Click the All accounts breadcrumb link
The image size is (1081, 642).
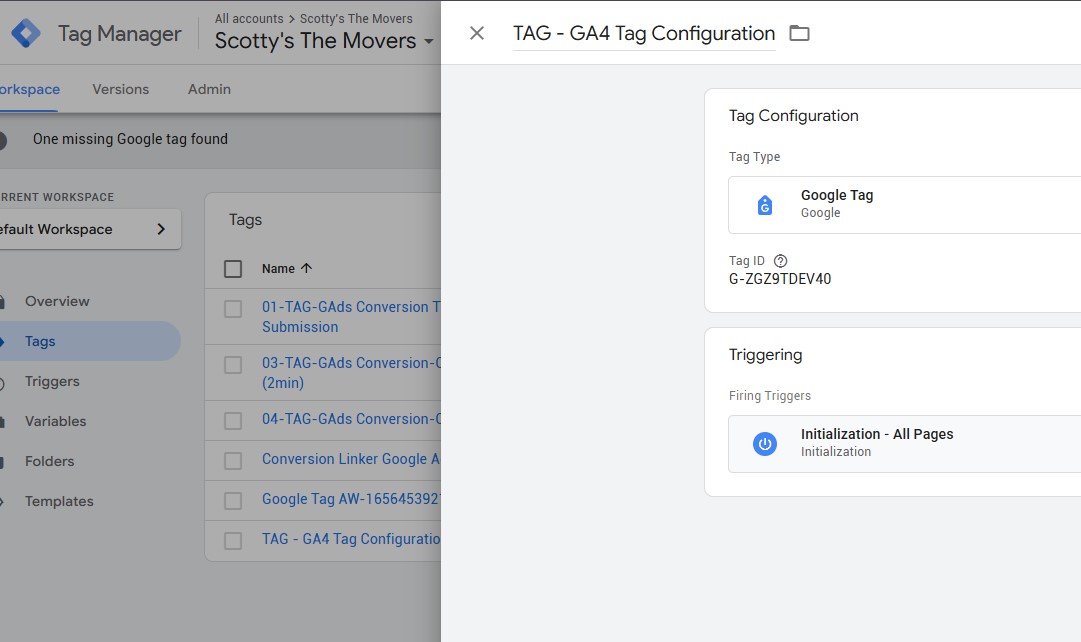(249, 19)
